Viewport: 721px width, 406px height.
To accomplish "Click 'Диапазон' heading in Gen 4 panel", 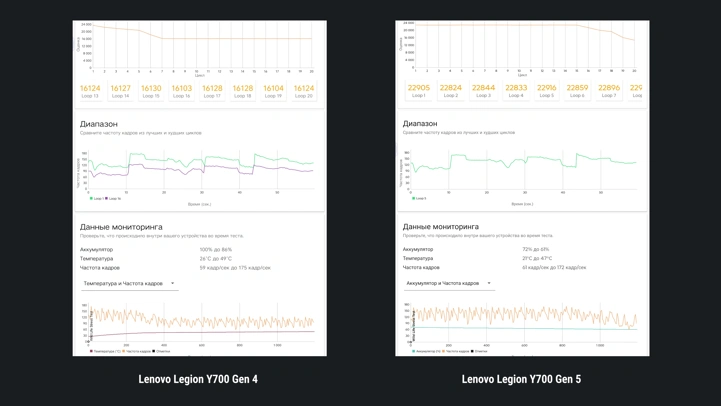I will (99, 124).
